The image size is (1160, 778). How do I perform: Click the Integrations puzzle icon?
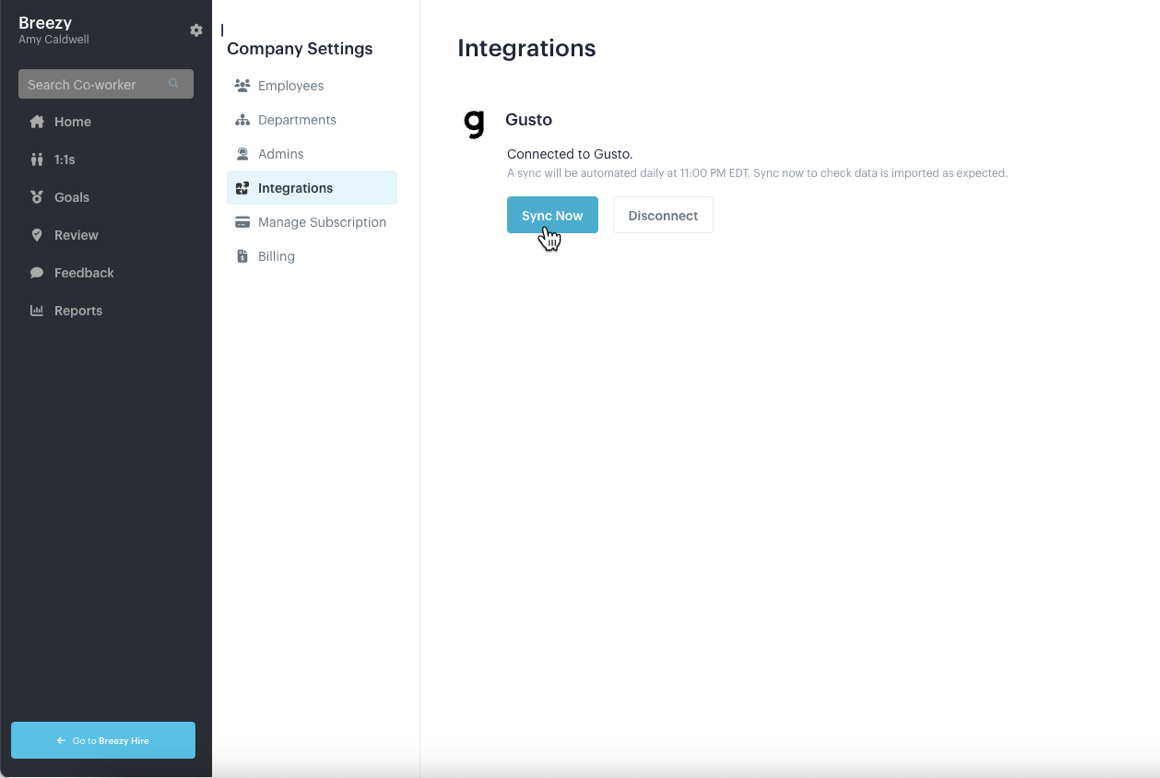click(242, 188)
